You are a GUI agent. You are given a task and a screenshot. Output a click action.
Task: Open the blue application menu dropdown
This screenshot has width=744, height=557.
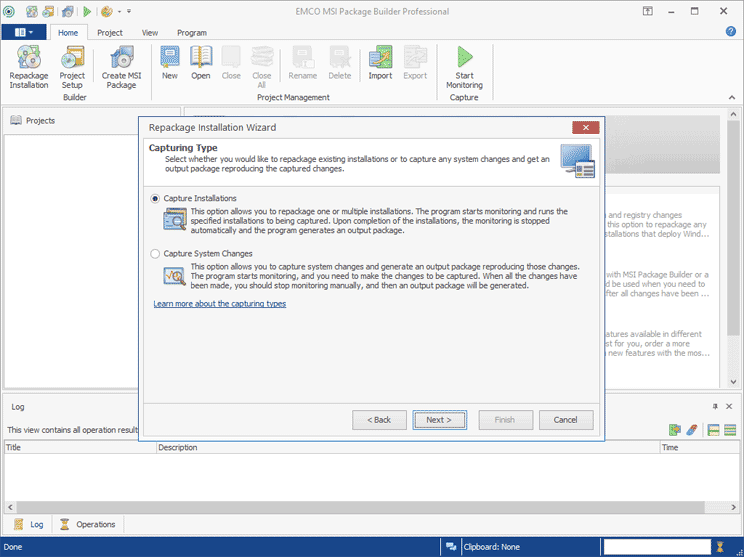click(24, 33)
